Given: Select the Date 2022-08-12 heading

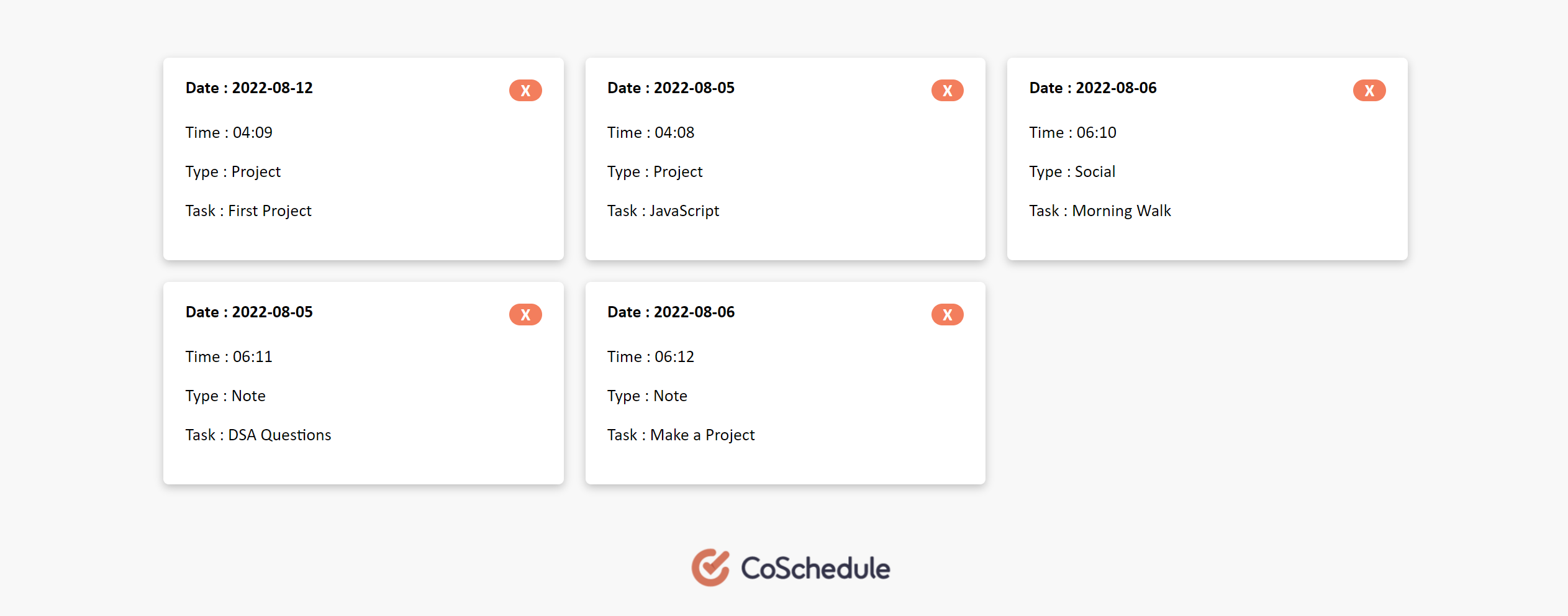Looking at the screenshot, I should pos(248,88).
